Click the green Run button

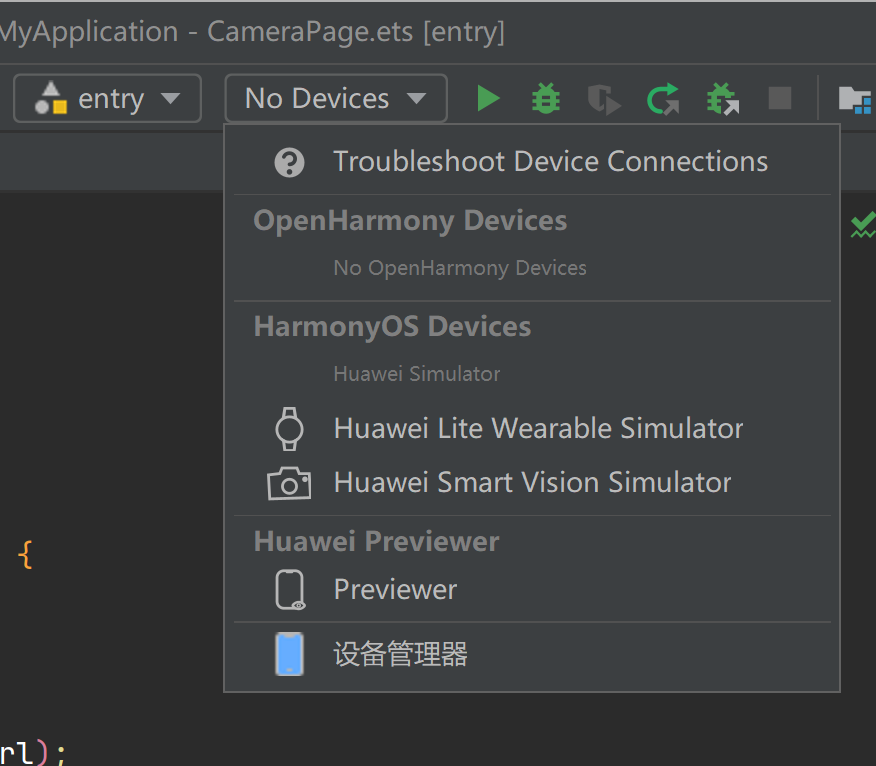click(488, 99)
